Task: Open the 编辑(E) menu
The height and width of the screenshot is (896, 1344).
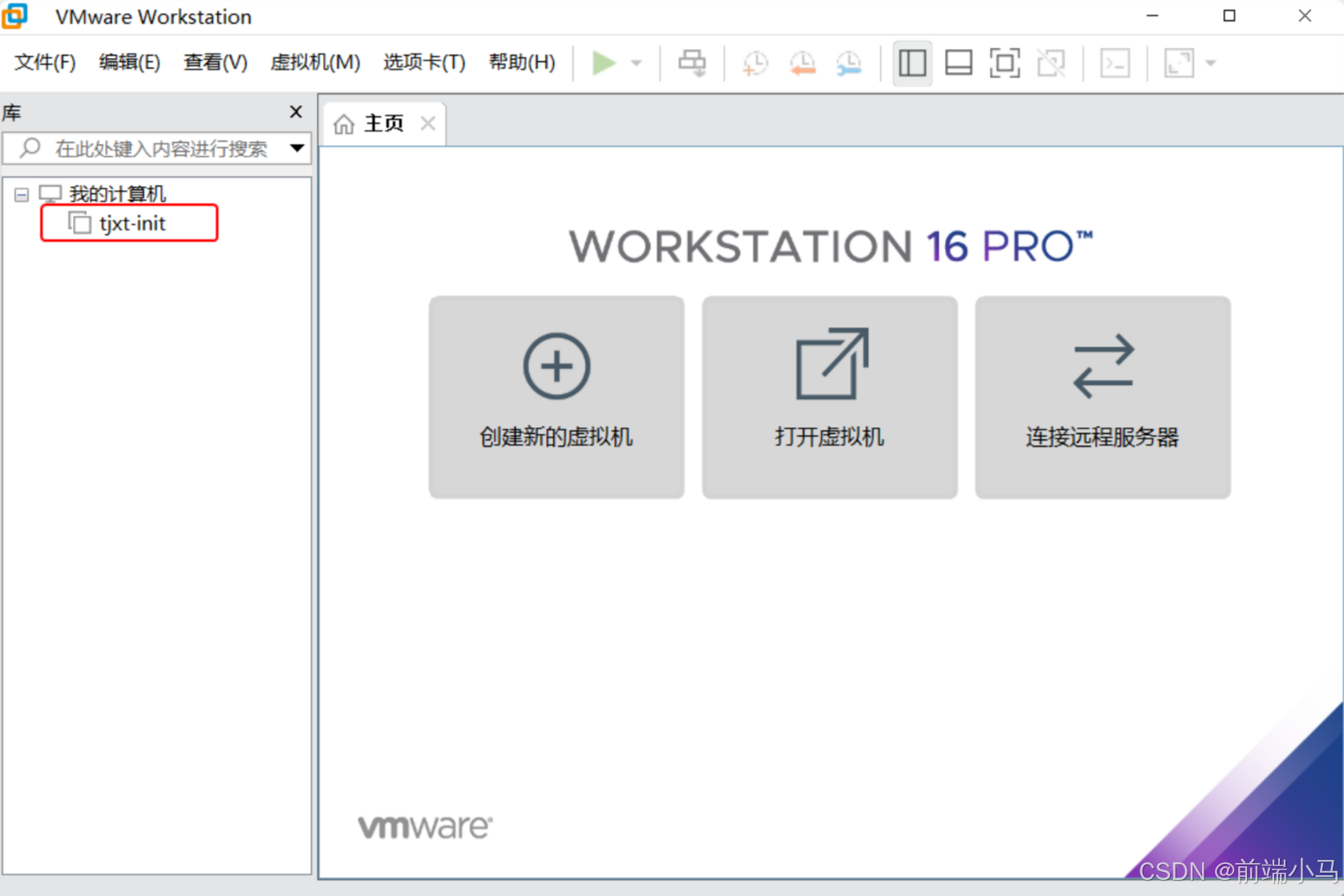Action: (x=130, y=63)
